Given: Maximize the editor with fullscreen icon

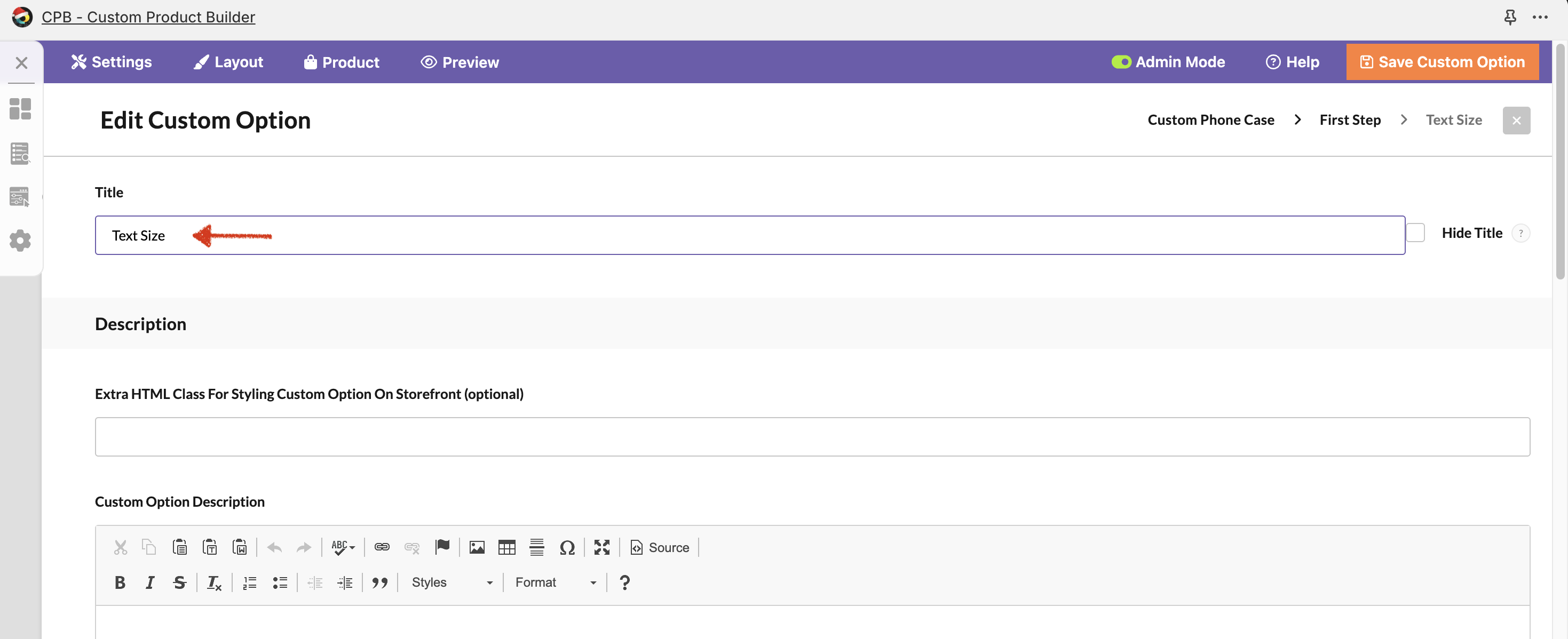Looking at the screenshot, I should pyautogui.click(x=601, y=547).
